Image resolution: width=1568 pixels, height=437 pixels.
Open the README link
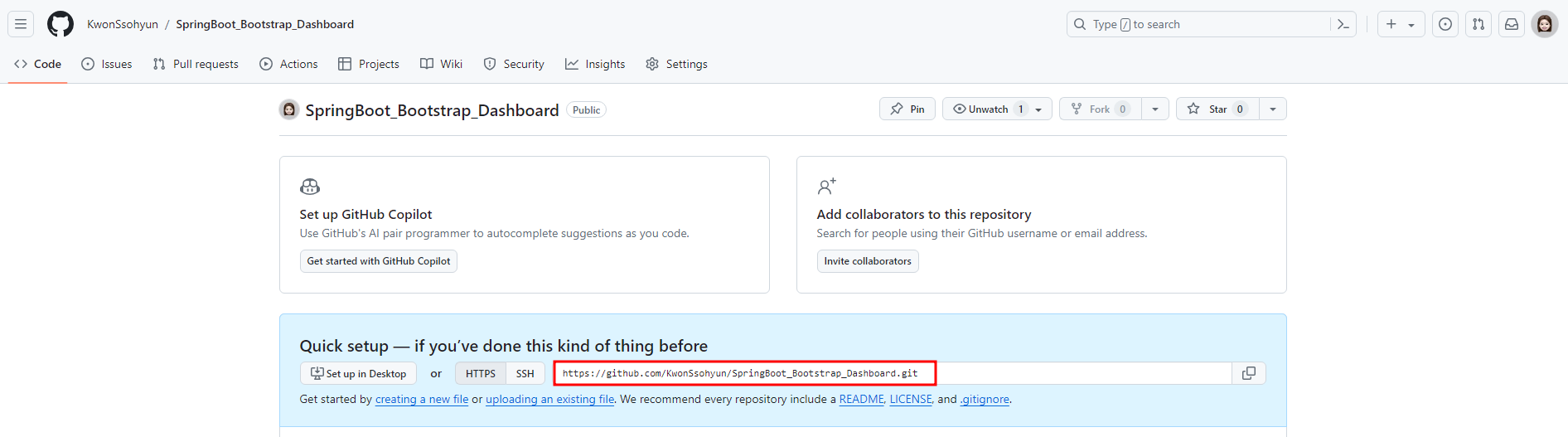[862, 399]
